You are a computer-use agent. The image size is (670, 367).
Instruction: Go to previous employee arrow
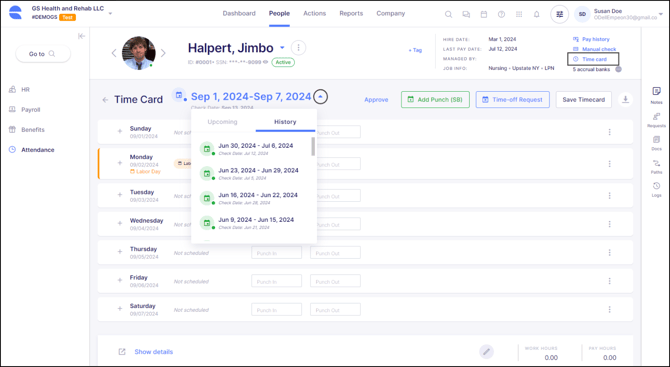[x=114, y=53]
